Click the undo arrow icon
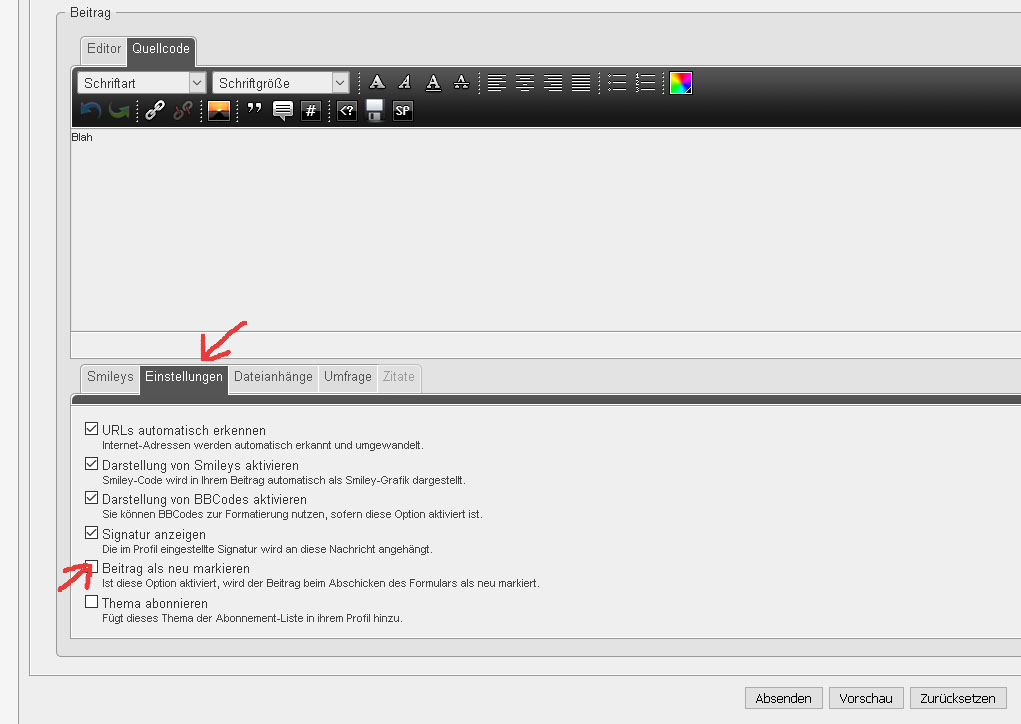This screenshot has height=724, width=1021. 91,111
